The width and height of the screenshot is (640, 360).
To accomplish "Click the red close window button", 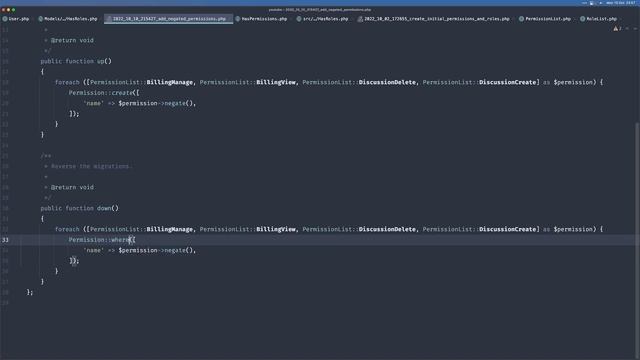I will (3, 9).
